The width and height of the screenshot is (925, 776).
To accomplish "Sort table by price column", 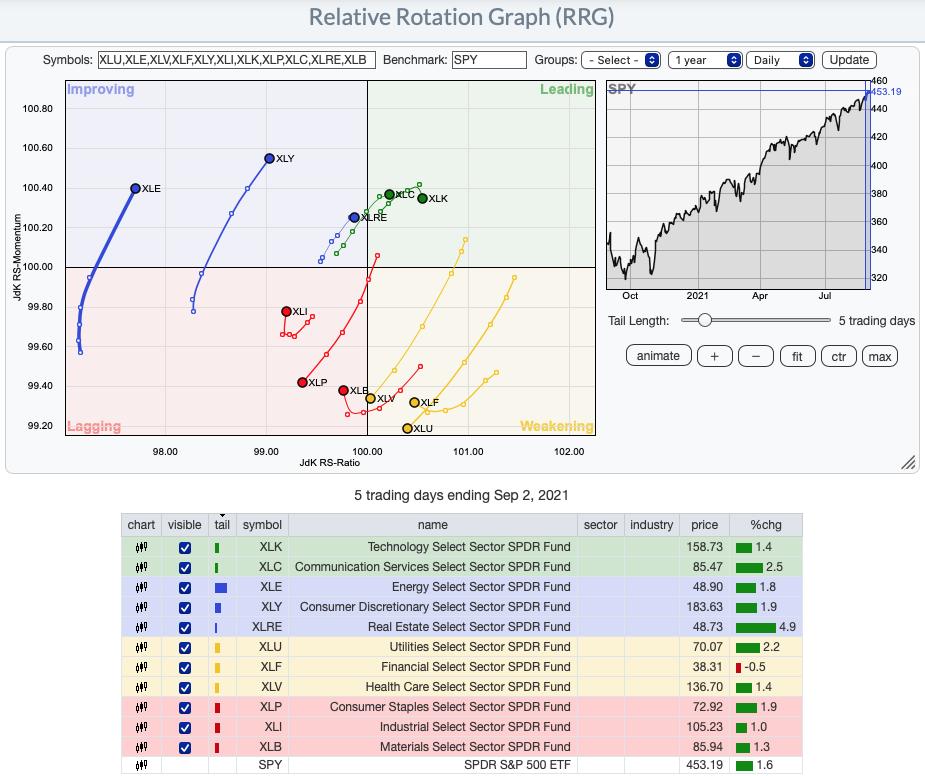I will coord(704,525).
